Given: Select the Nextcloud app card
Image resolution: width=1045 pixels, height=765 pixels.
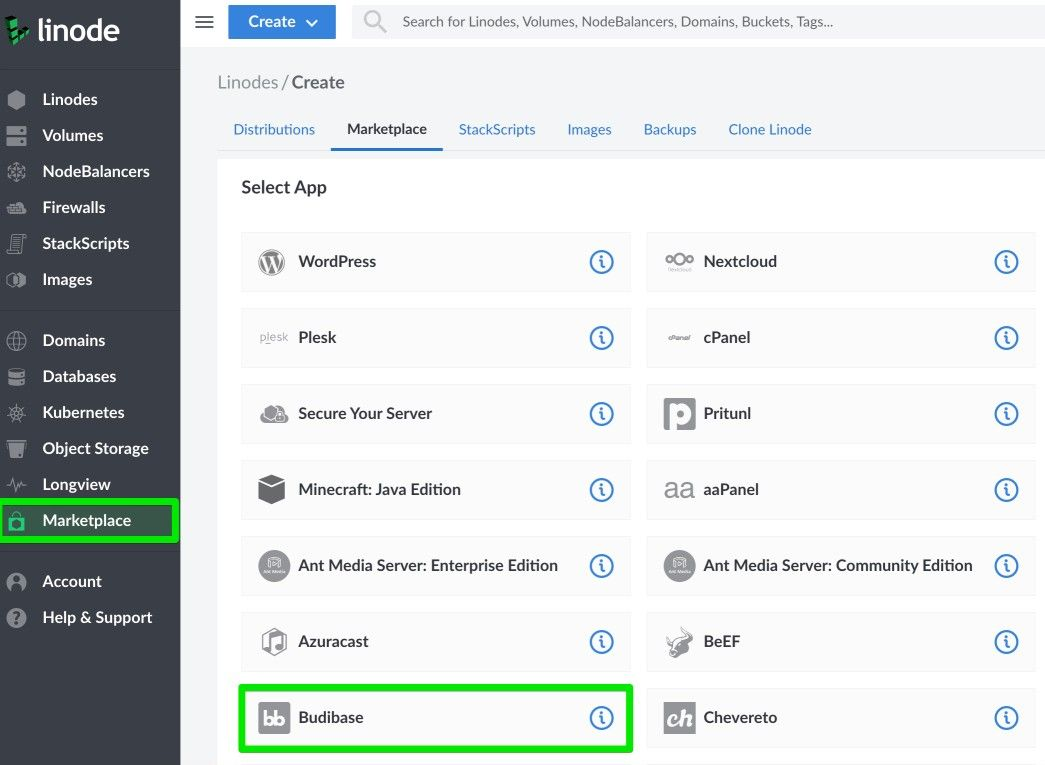Looking at the screenshot, I should (840, 262).
